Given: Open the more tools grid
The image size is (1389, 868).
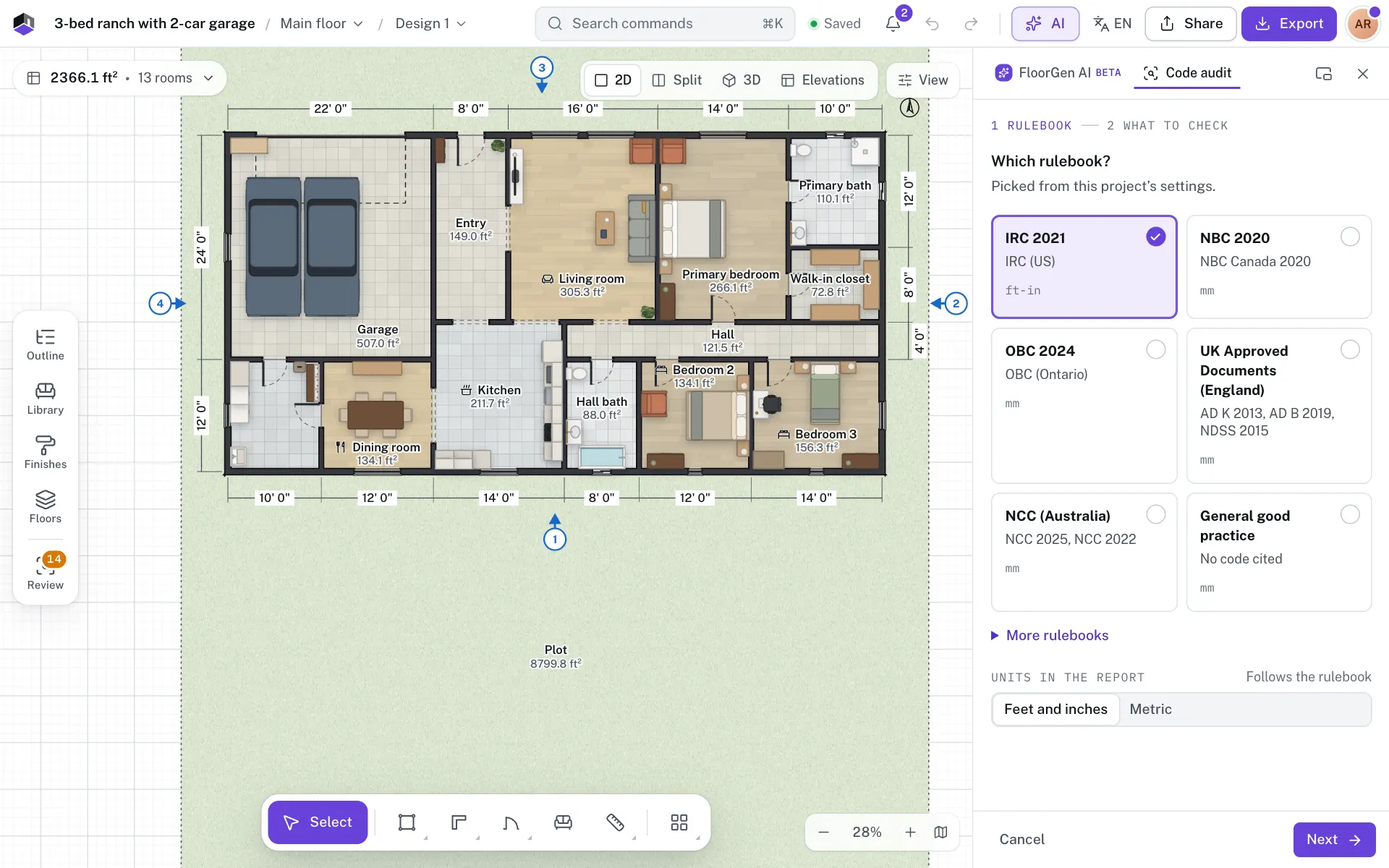Looking at the screenshot, I should [x=679, y=822].
